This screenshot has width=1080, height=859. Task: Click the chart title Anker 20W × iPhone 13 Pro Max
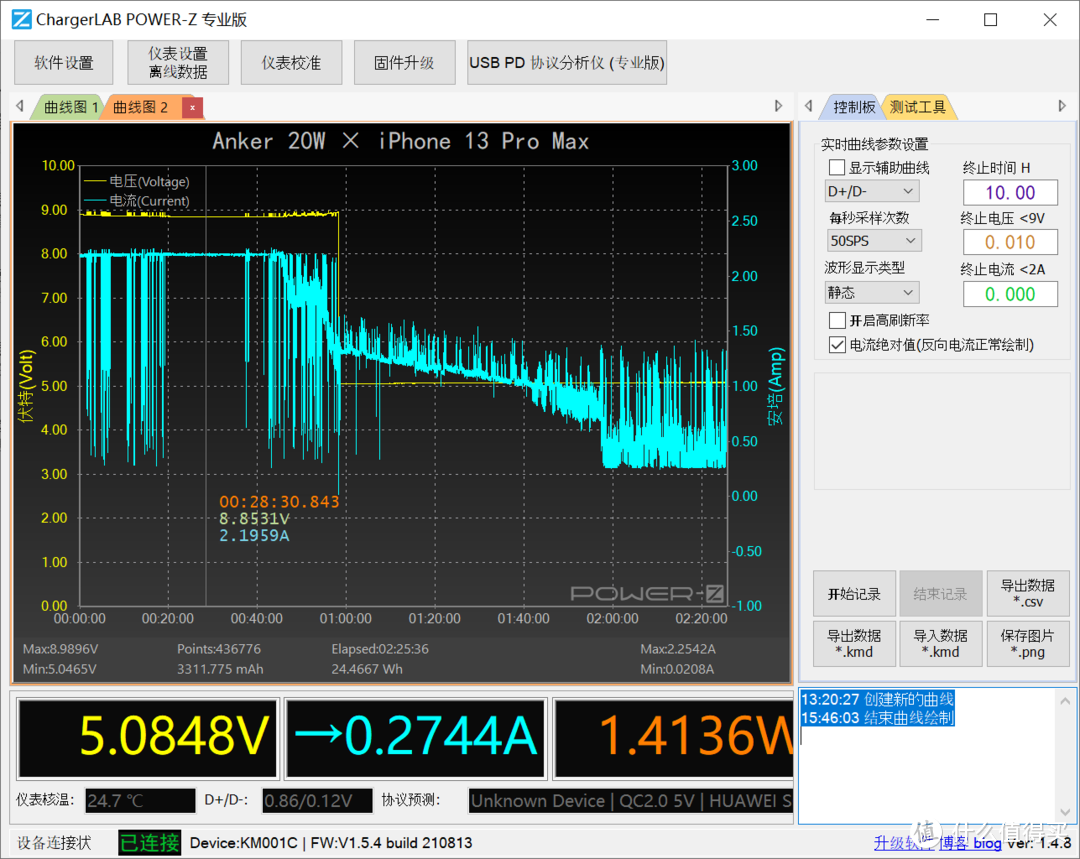400,141
